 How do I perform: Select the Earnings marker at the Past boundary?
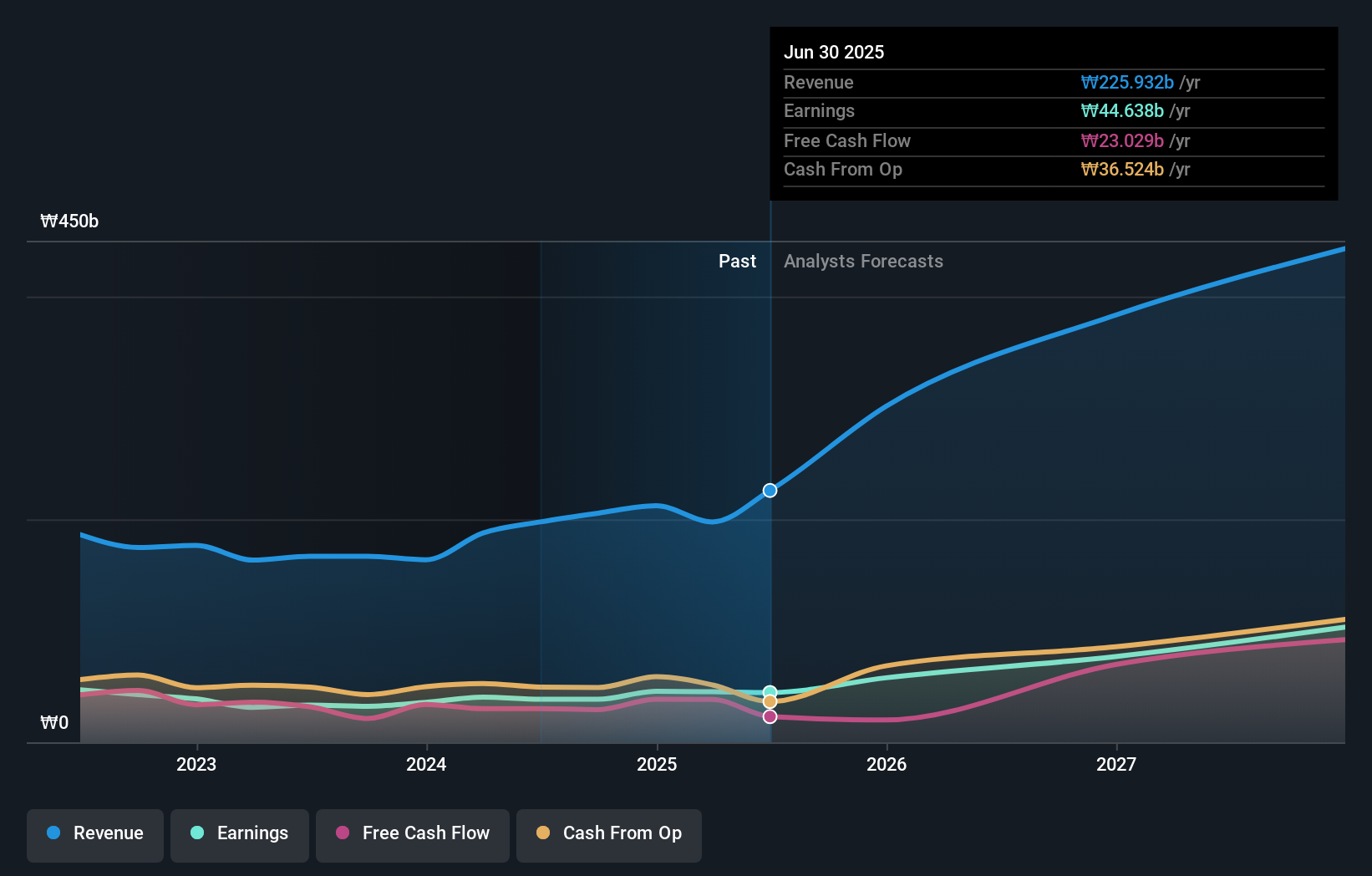(770, 692)
